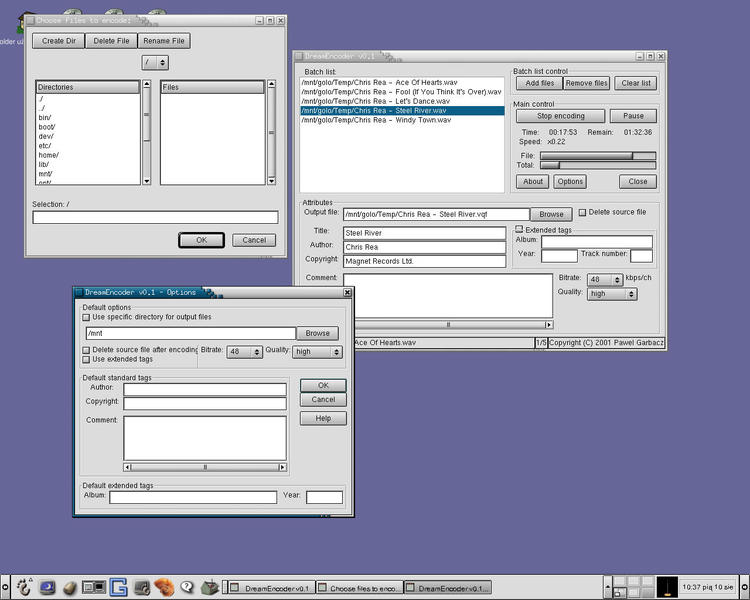Open the Choose files window menu icon
Screen dimensions: 750x600
coord(31,21)
